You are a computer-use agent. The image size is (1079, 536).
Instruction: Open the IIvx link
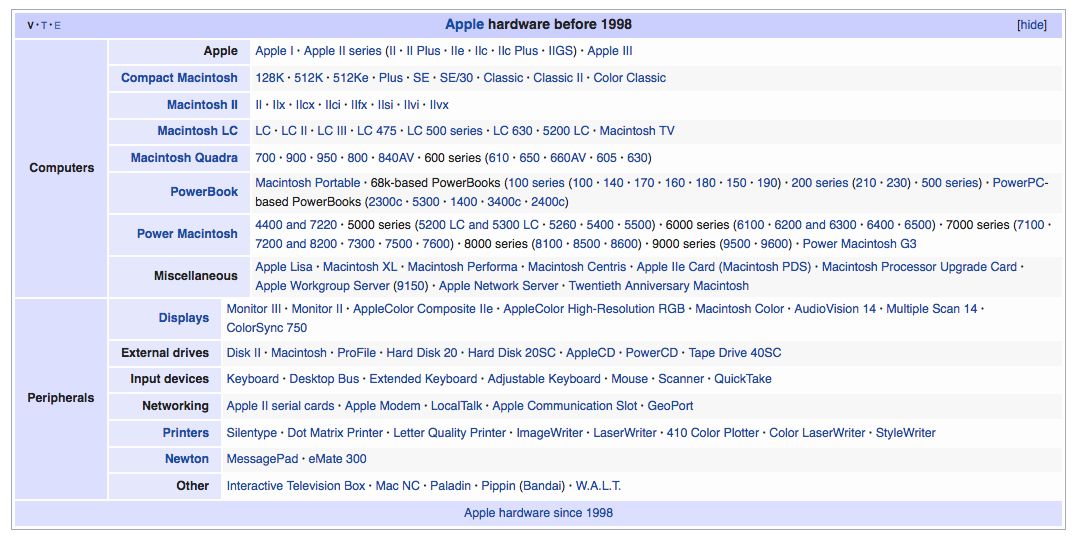439,105
